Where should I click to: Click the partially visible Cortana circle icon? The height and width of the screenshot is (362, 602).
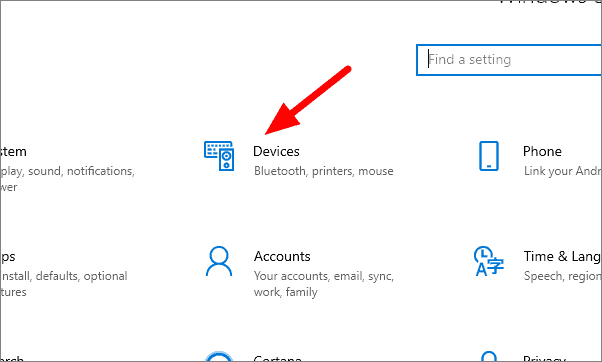pyautogui.click(x=219, y=356)
